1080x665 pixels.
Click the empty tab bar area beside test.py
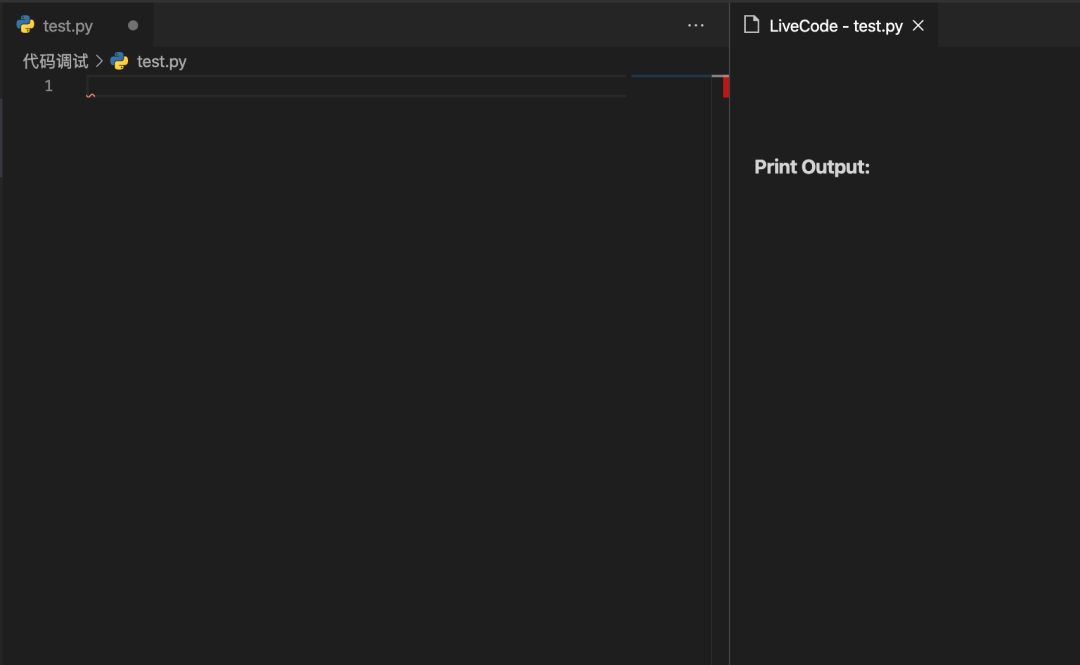point(400,26)
